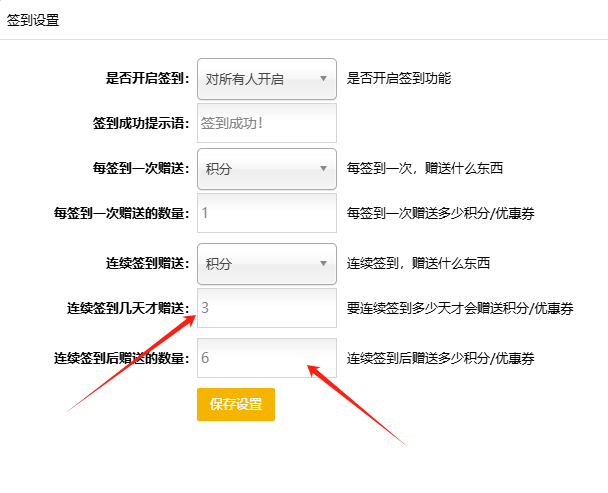Focus the 连续签到后赠送的数量 input

267,358
